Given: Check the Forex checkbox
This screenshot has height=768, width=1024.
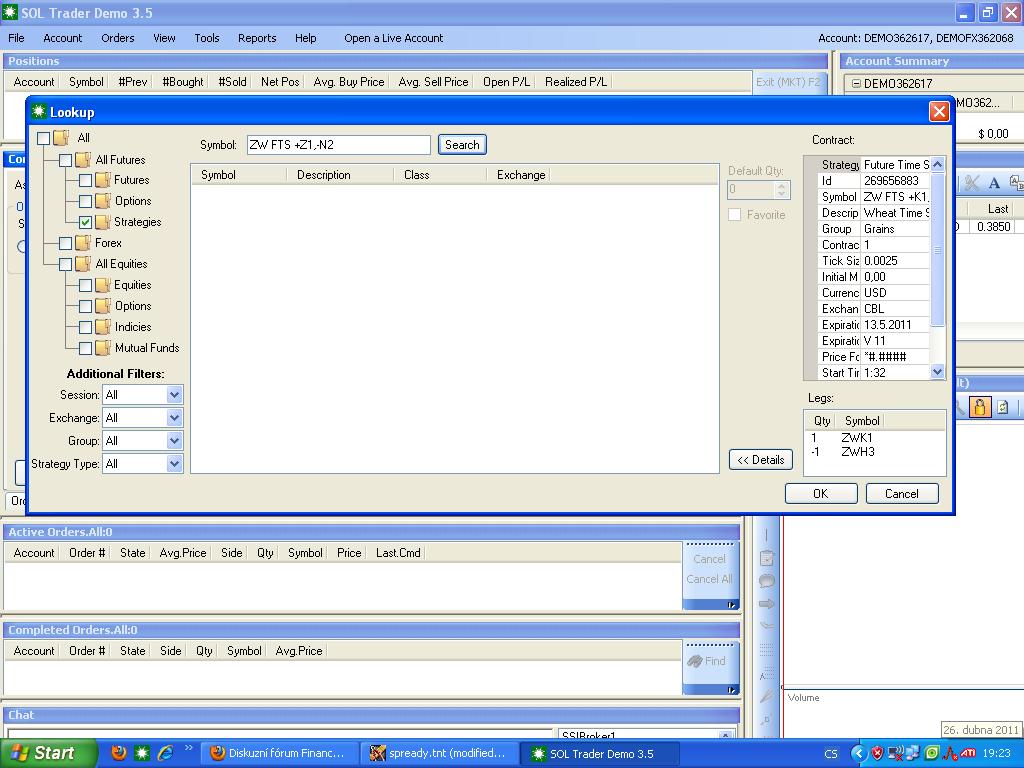Looking at the screenshot, I should (x=66, y=243).
